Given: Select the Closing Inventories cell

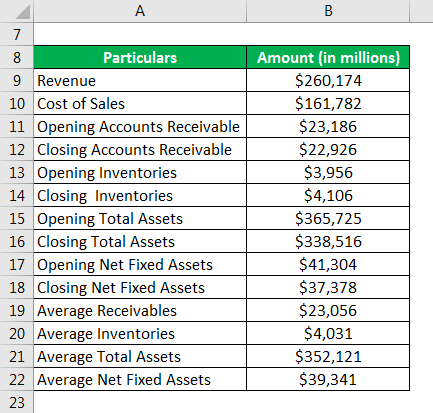Looking at the screenshot, I should coord(140,195).
